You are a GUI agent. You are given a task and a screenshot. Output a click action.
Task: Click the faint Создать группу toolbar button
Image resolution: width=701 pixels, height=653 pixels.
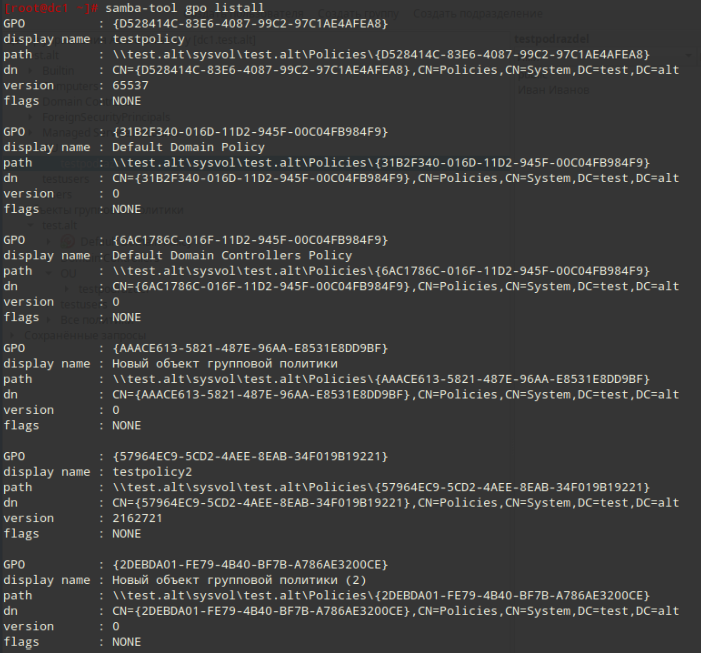[358, 14]
